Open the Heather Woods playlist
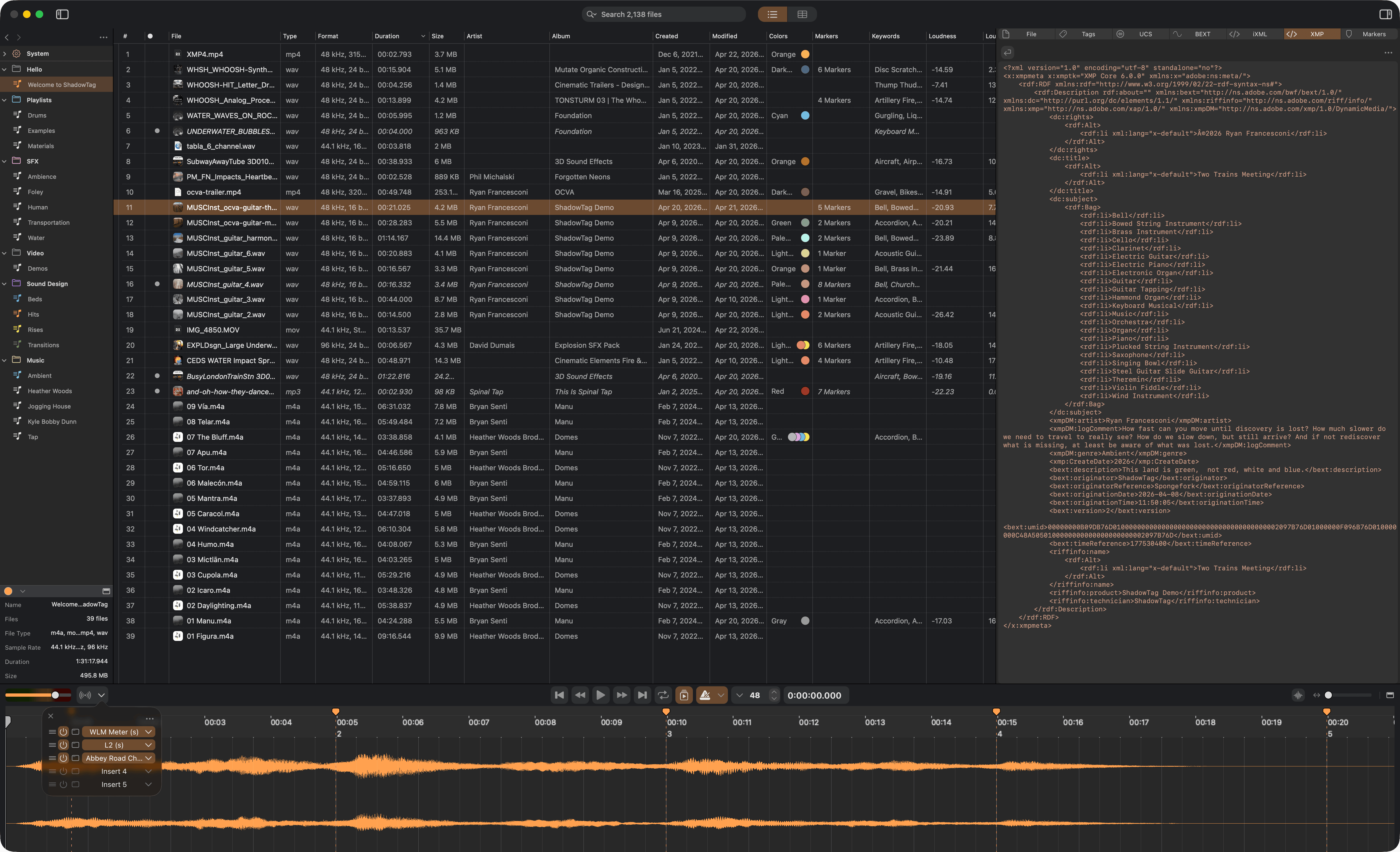The image size is (1400, 852). [50, 391]
